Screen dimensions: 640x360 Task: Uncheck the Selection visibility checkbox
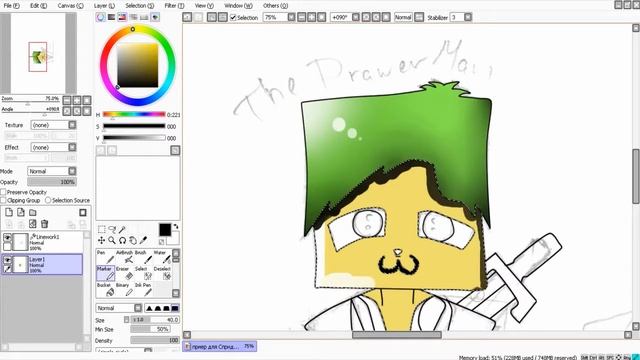click(x=233, y=17)
